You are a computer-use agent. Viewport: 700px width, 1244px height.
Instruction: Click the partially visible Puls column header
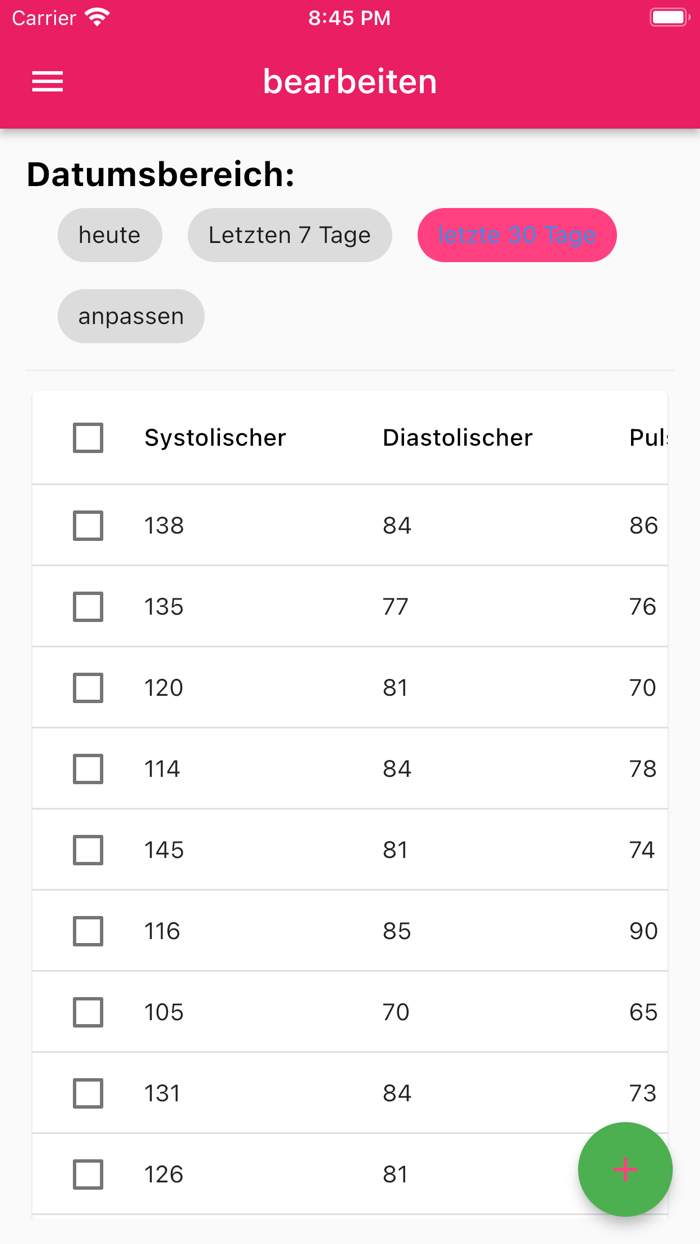point(647,438)
